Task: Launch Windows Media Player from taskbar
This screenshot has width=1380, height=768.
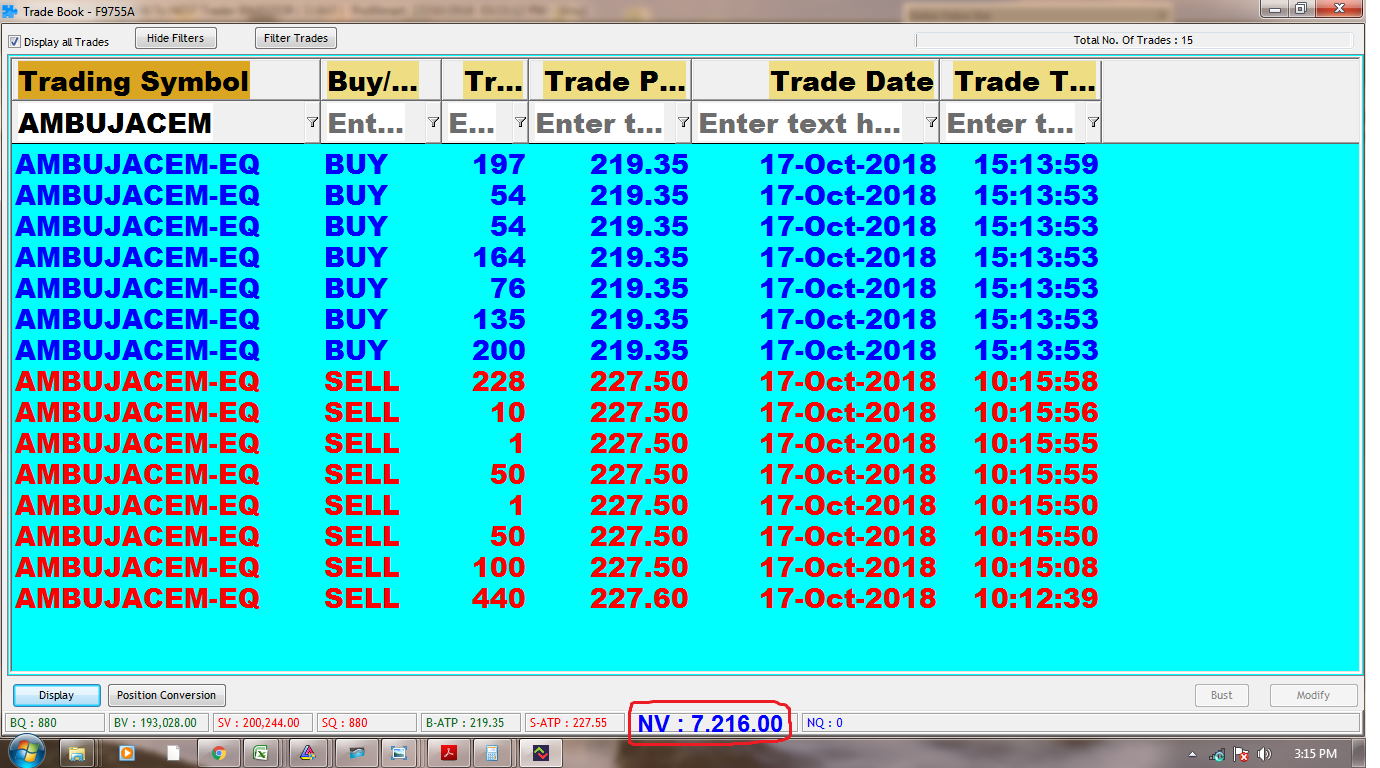Action: point(126,753)
